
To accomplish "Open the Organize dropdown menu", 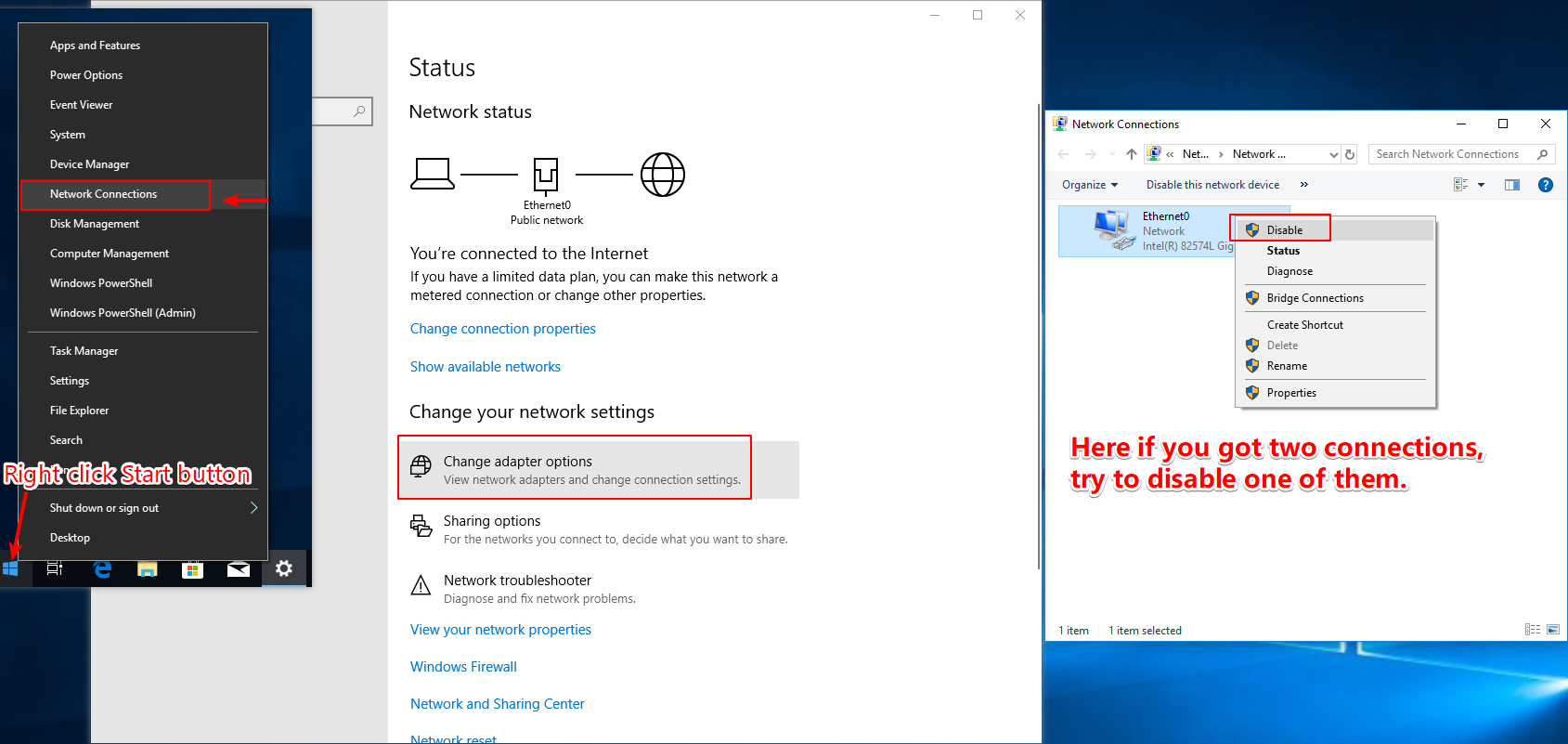I will coord(1090,185).
